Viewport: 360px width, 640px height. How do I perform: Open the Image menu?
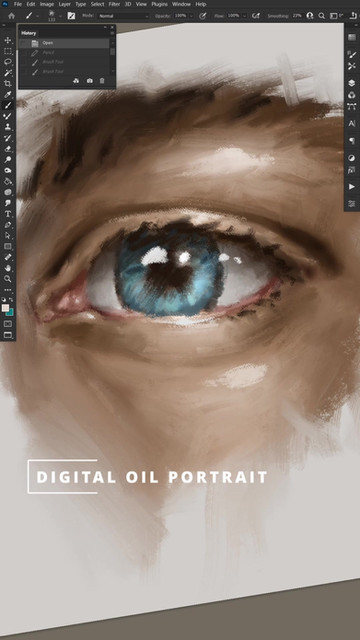47,4
